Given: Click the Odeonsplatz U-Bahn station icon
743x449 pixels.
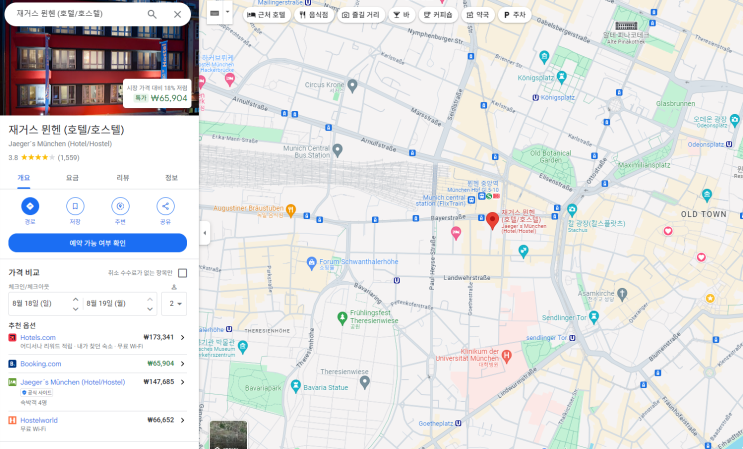Looking at the screenshot, I should pos(729,144).
